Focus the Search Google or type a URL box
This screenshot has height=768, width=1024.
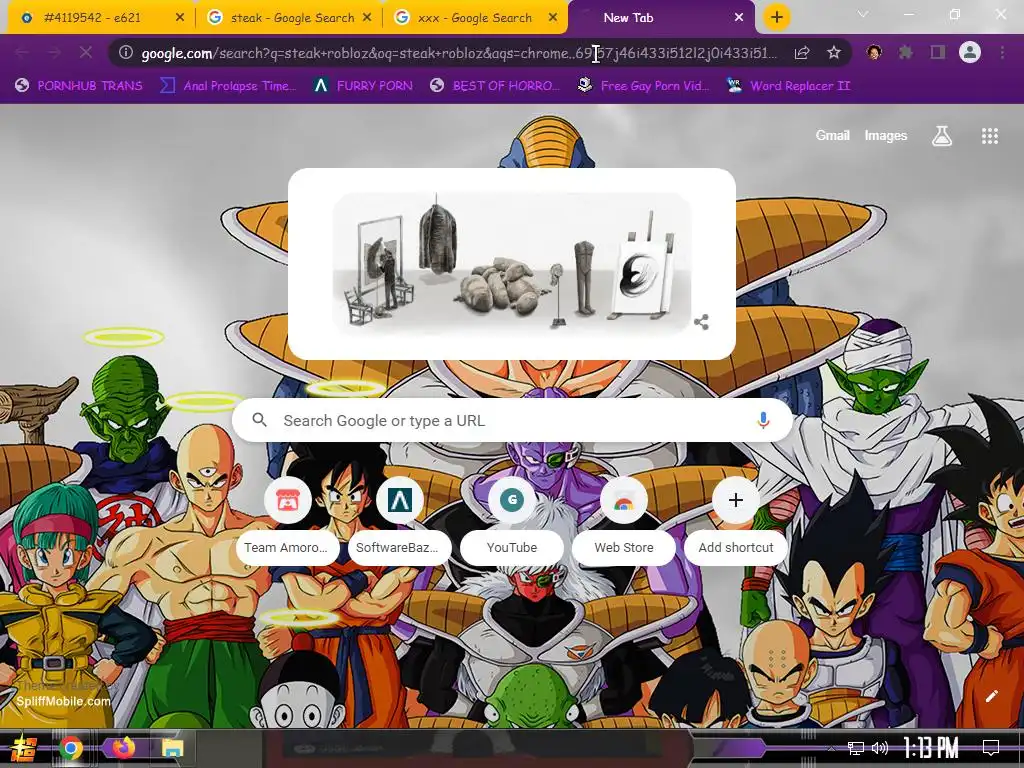[x=513, y=421]
